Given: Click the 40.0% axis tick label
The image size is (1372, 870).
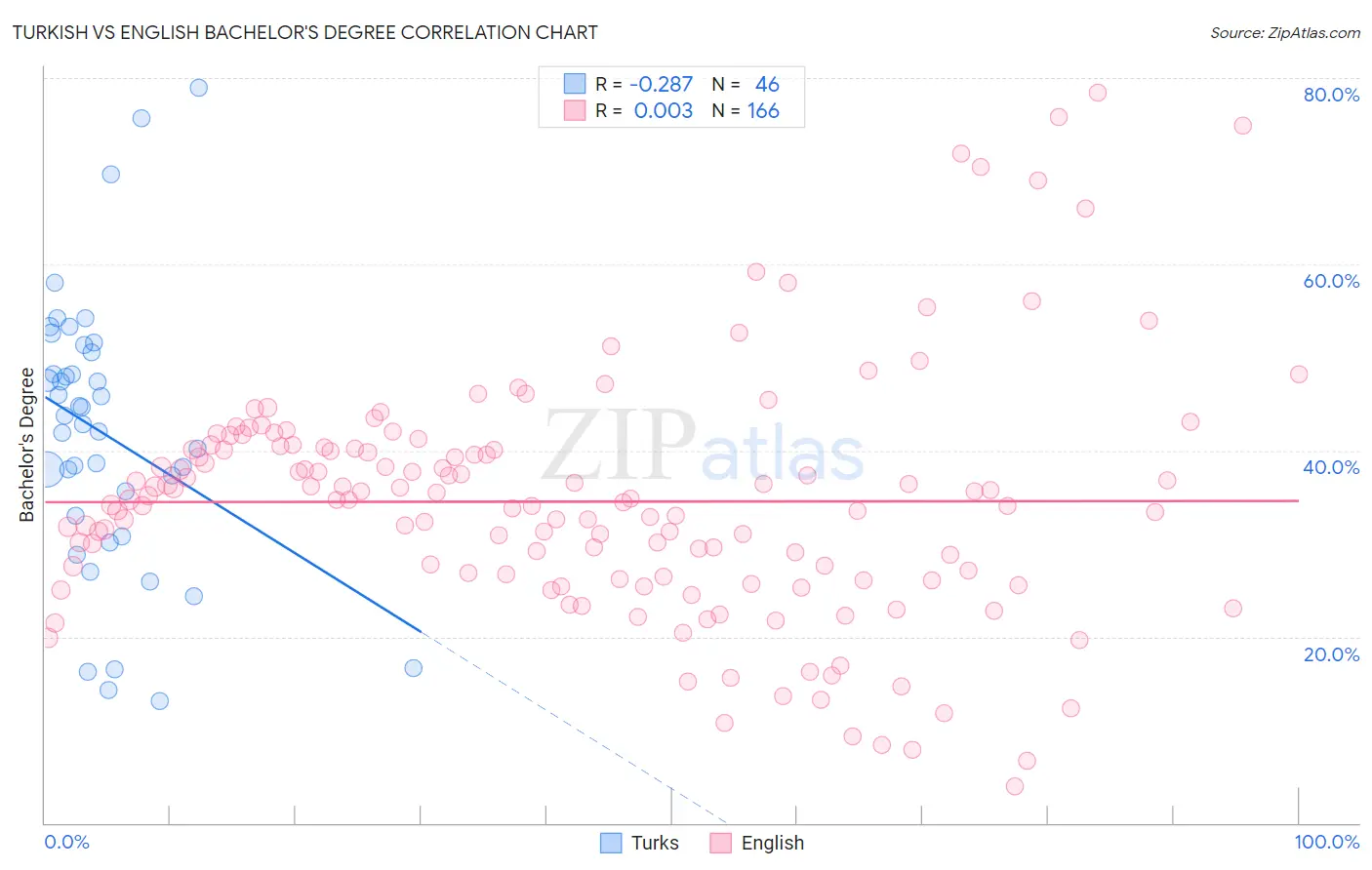Looking at the screenshot, I should tap(1331, 467).
